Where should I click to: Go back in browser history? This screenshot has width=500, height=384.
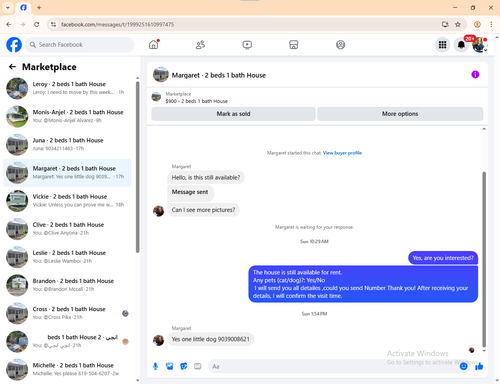coord(9,24)
